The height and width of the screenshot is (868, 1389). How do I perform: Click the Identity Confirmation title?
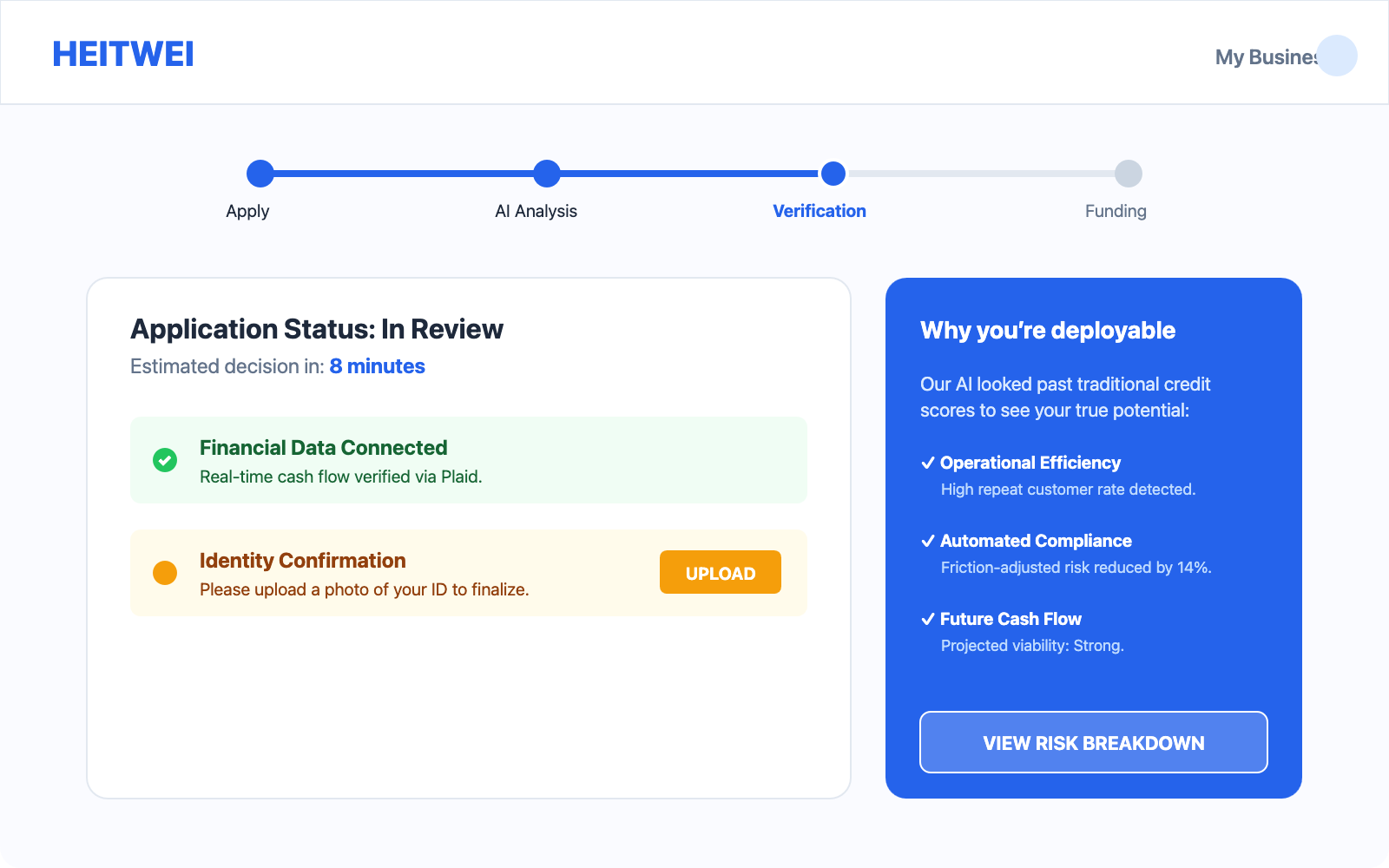pyautogui.click(x=303, y=561)
